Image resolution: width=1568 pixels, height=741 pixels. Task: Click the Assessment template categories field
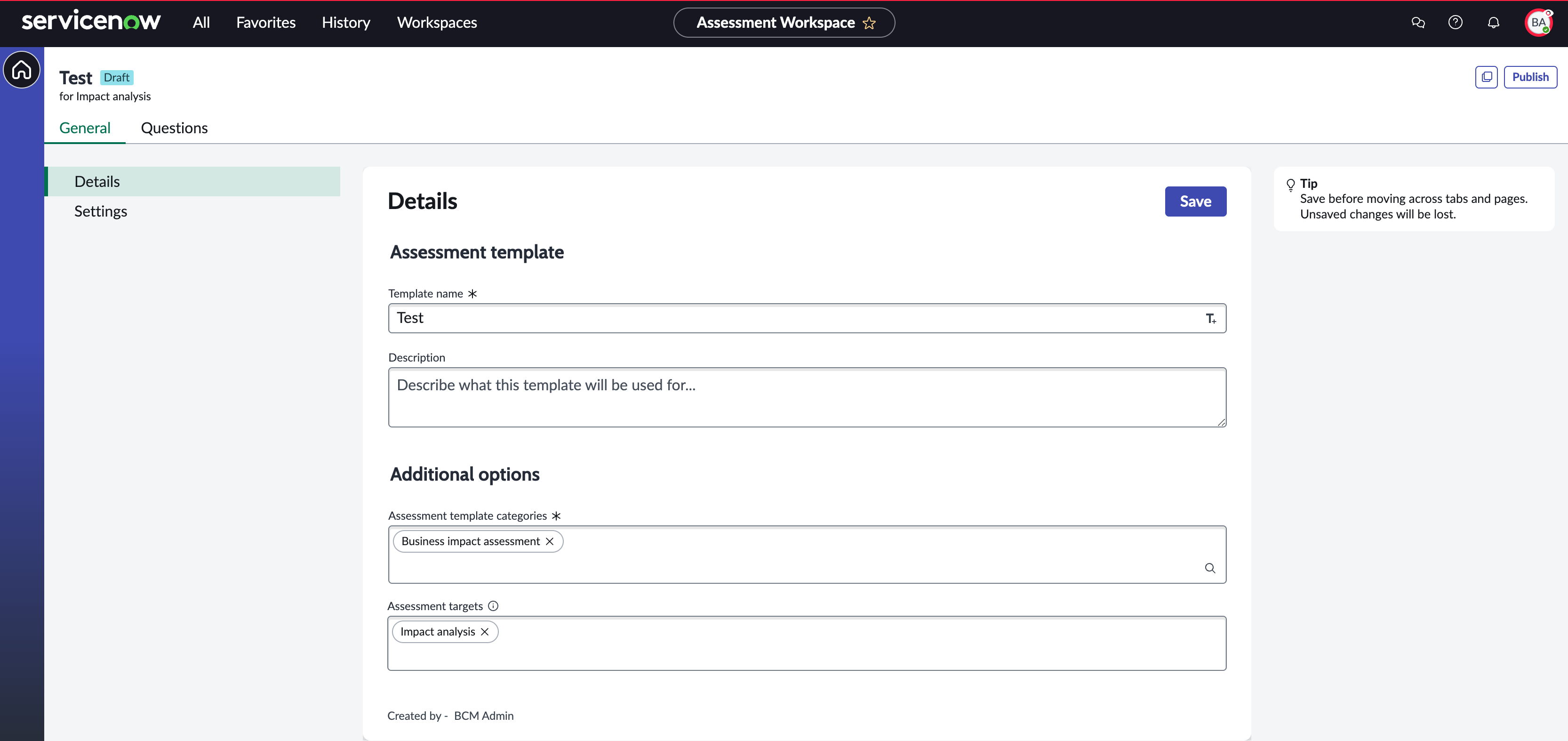pyautogui.click(x=807, y=554)
